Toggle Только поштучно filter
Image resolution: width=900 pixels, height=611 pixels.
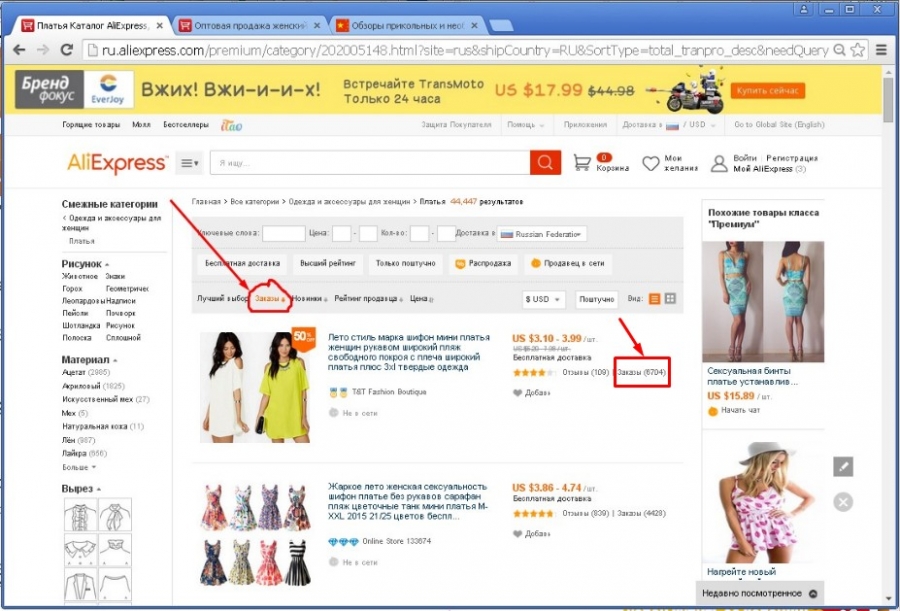pyautogui.click(x=406, y=264)
